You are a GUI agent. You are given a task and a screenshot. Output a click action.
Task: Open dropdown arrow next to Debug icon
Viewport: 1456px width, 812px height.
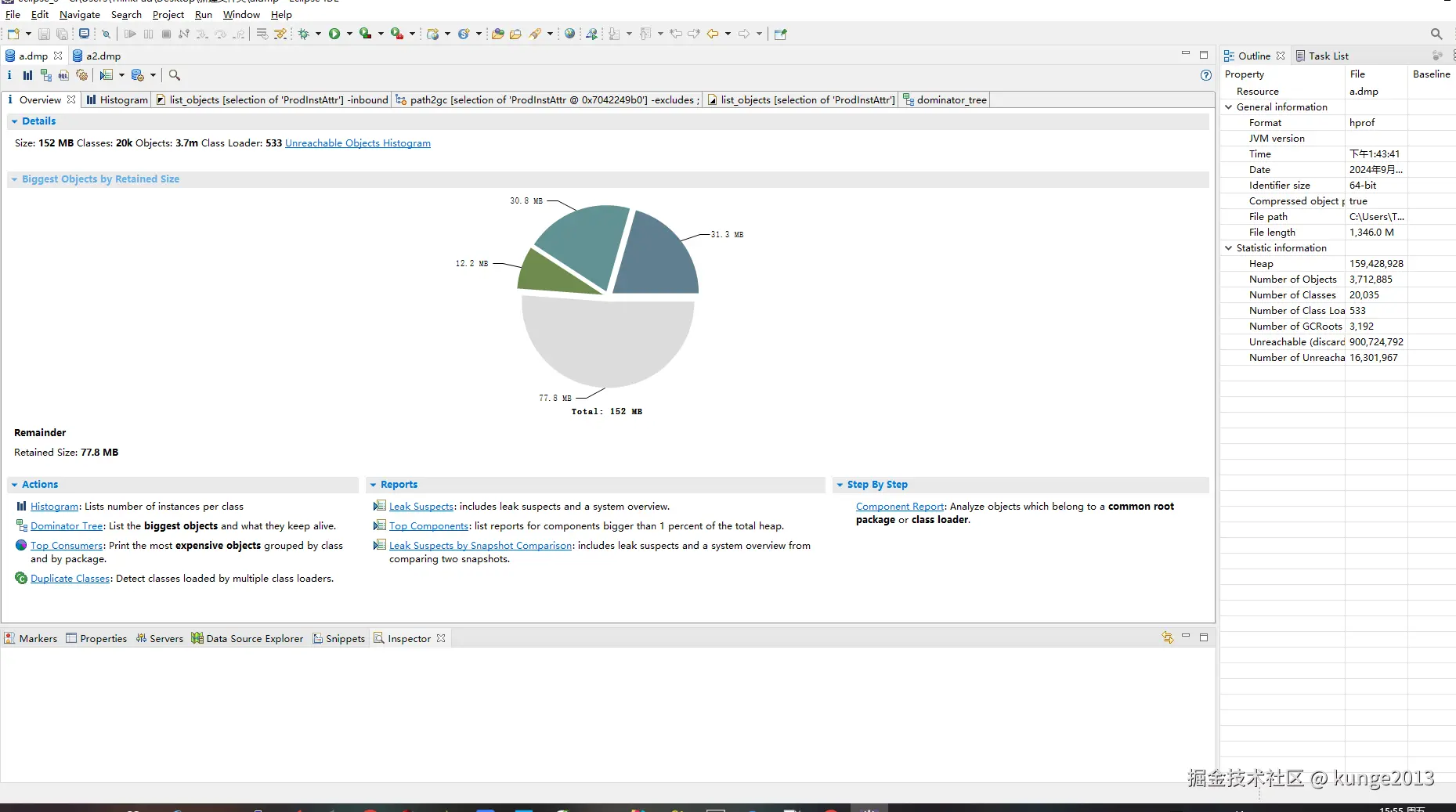(318, 34)
